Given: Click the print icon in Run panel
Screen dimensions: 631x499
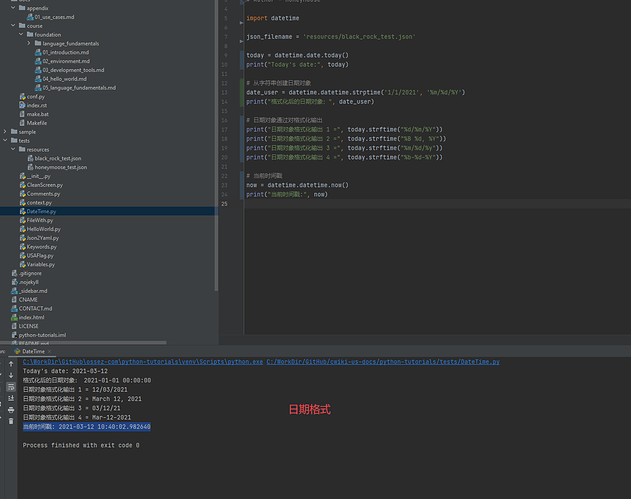Looking at the screenshot, I should pos(11,410).
